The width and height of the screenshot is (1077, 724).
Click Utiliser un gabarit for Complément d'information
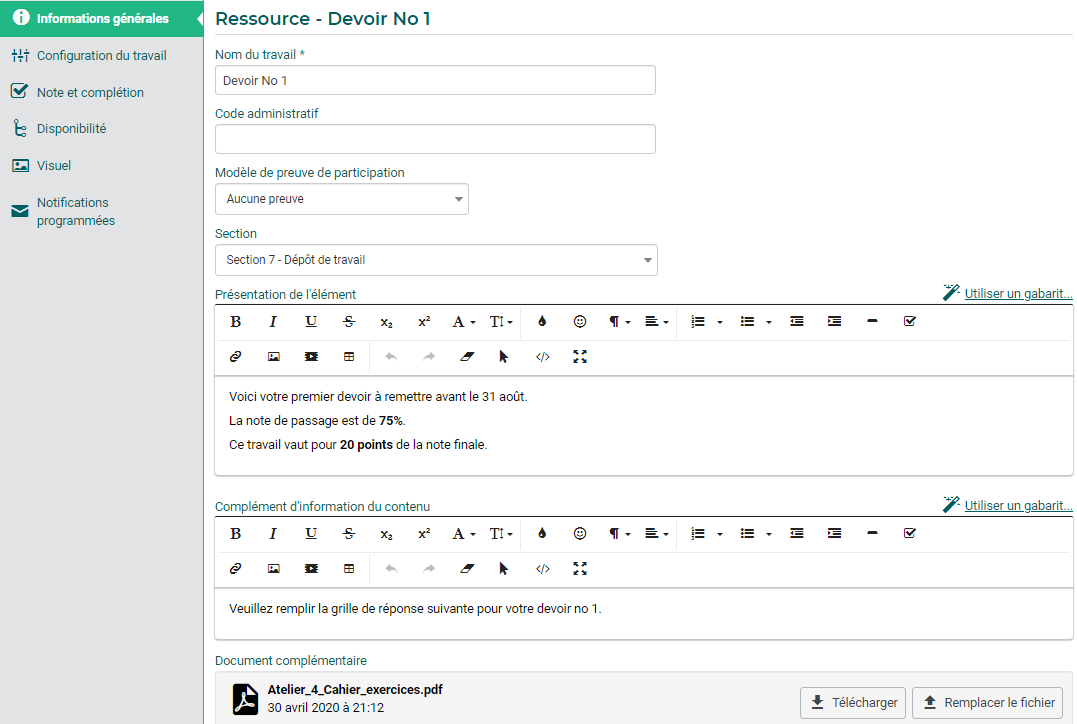tap(1018, 506)
